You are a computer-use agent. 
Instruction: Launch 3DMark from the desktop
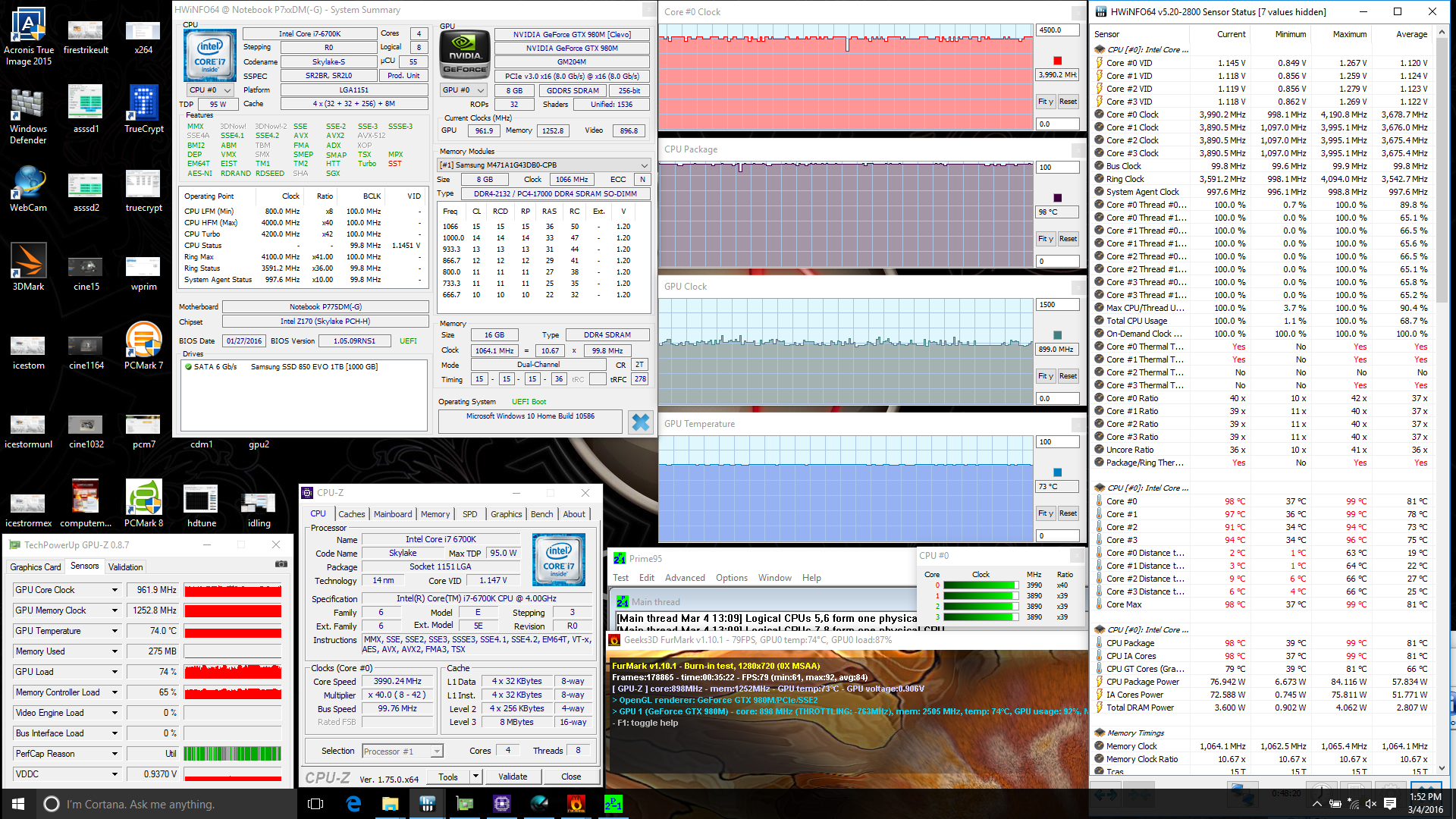click(28, 267)
